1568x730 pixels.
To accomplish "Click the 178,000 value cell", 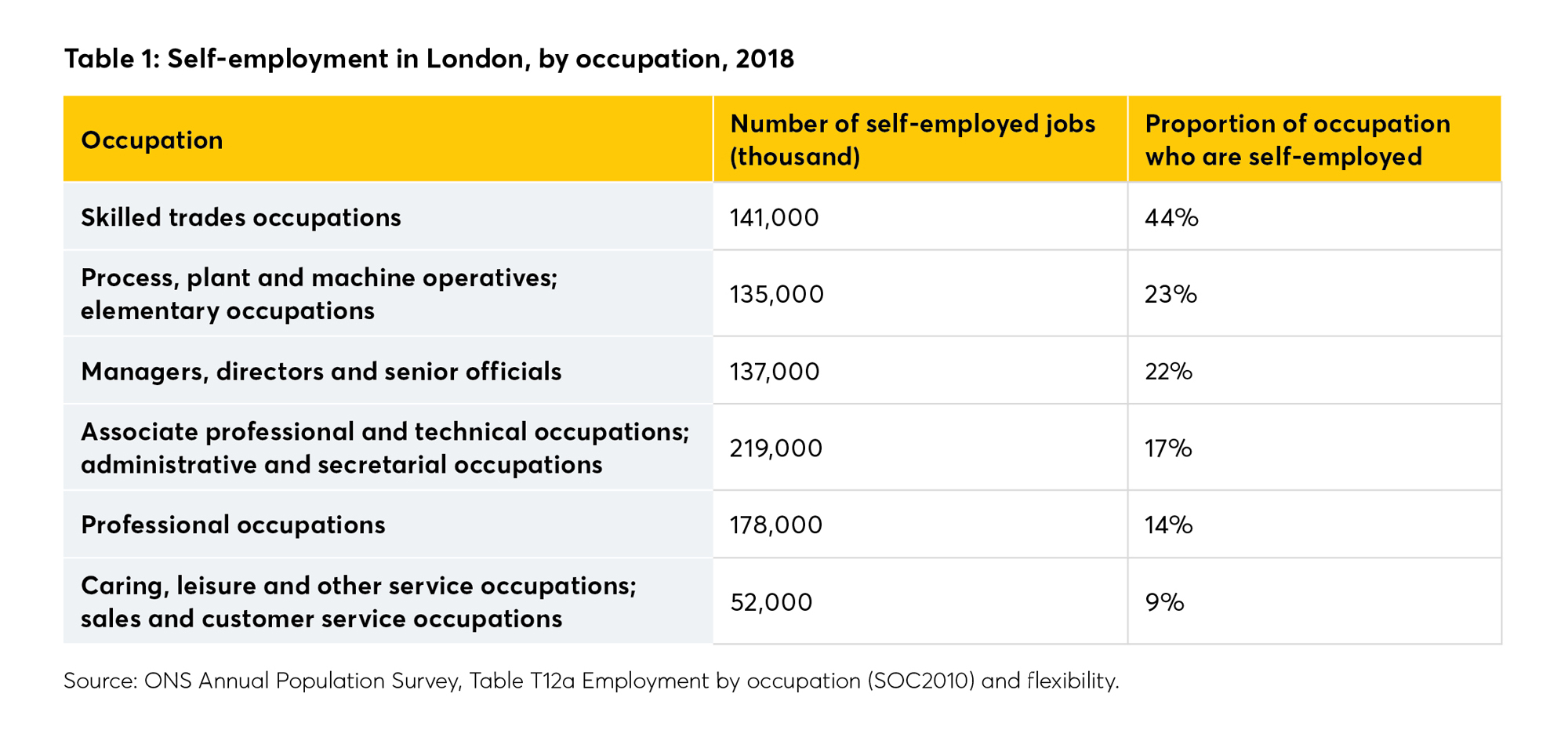I will pyautogui.click(x=775, y=525).
